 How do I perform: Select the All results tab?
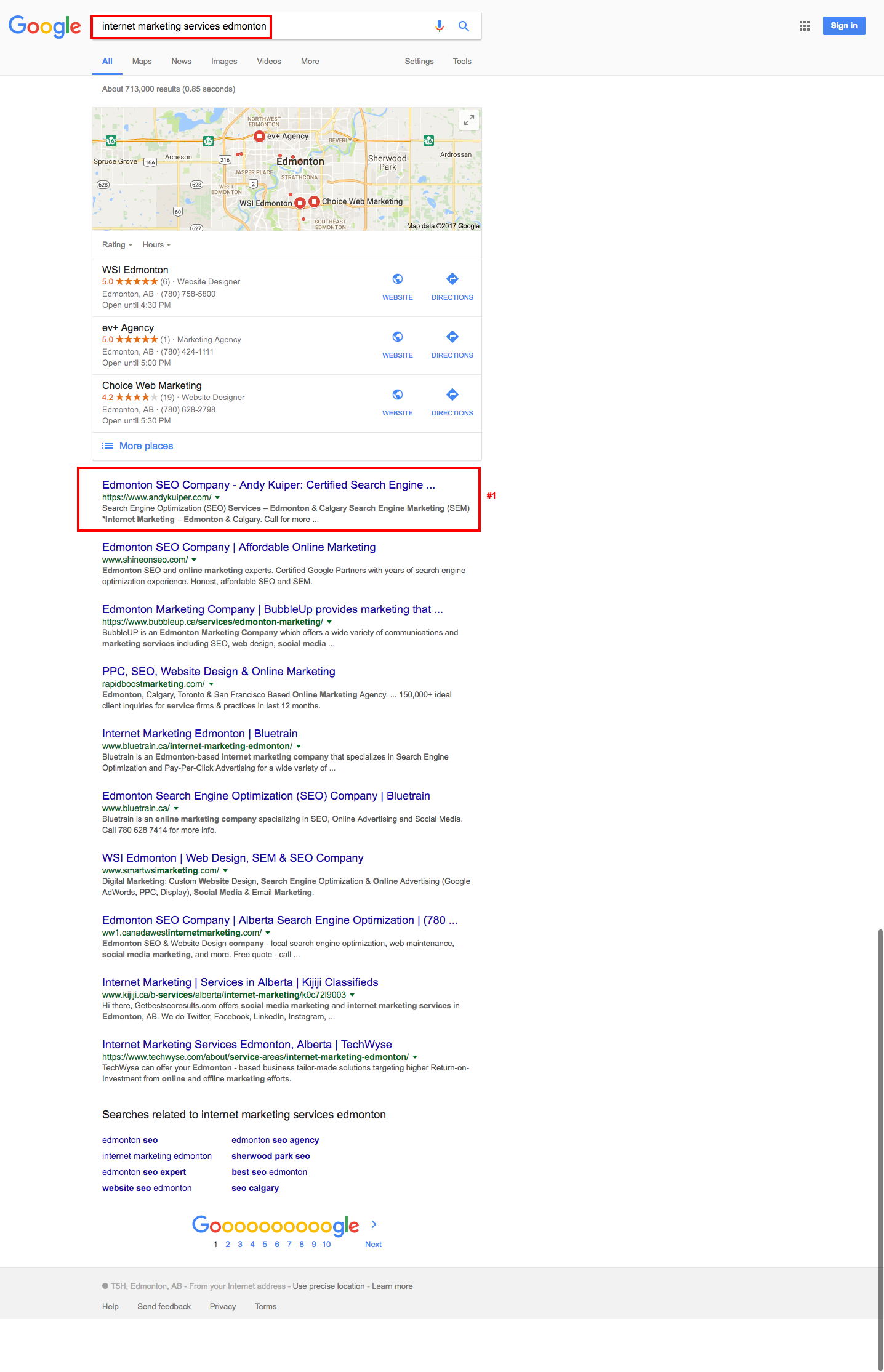click(x=107, y=61)
